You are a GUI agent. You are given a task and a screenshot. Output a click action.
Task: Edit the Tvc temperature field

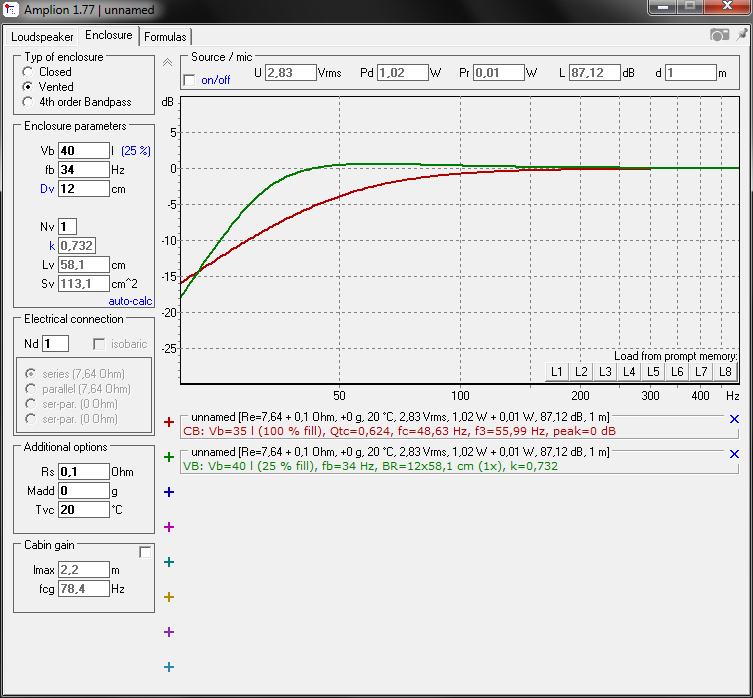[x=84, y=509]
